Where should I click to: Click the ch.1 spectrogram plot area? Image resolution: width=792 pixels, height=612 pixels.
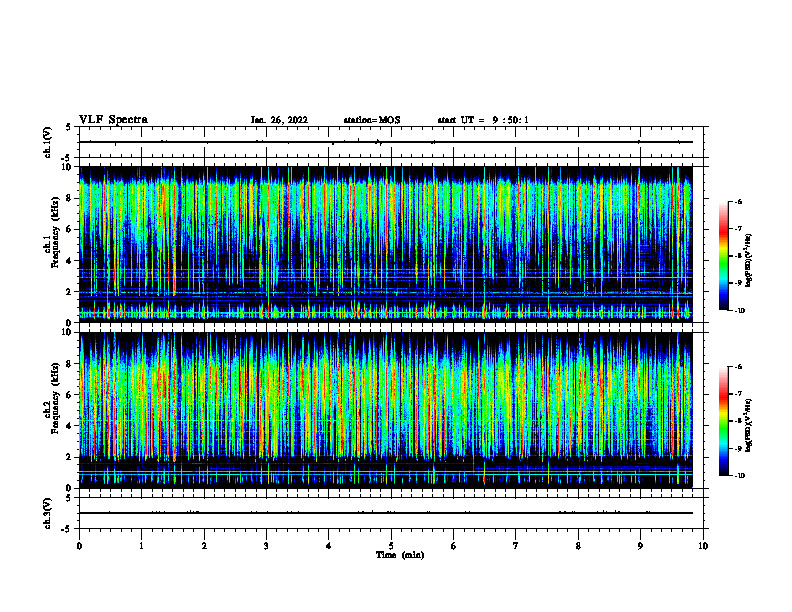(386, 244)
